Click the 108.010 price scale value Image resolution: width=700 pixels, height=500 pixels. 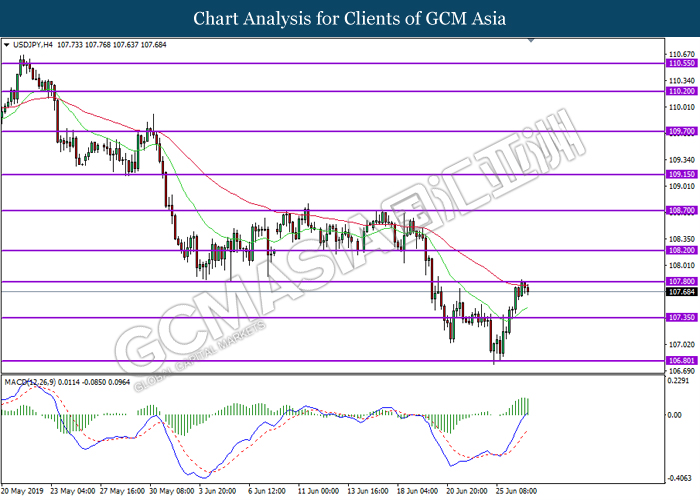tap(682, 266)
